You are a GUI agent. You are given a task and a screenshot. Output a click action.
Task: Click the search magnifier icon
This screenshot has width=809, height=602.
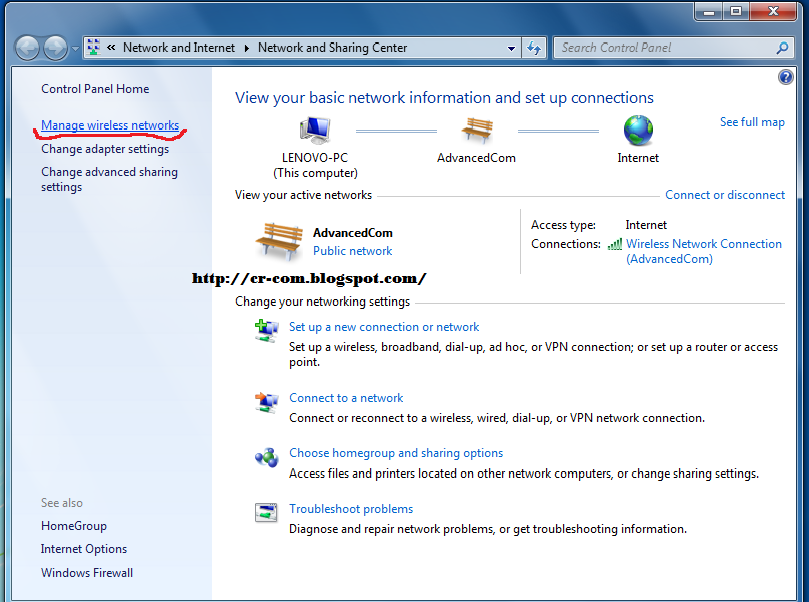click(782, 48)
